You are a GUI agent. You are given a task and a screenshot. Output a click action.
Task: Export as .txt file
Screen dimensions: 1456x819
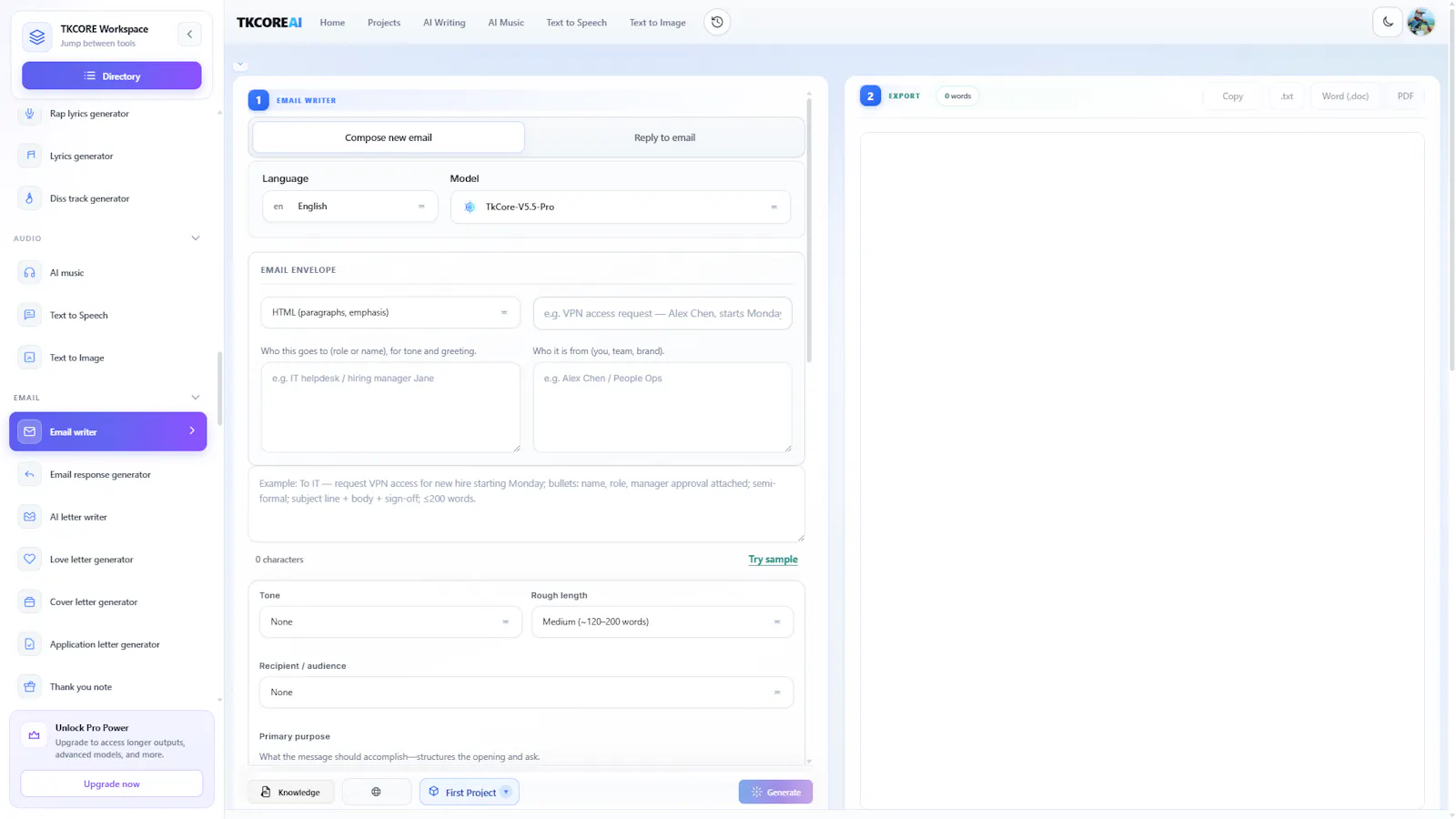1287,96
